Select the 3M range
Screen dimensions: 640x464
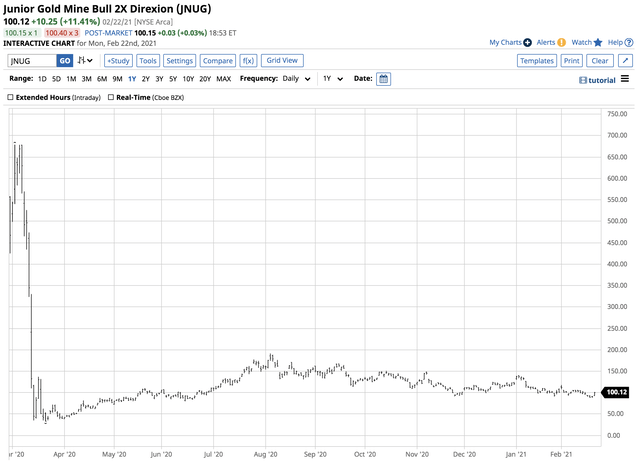tap(87, 79)
